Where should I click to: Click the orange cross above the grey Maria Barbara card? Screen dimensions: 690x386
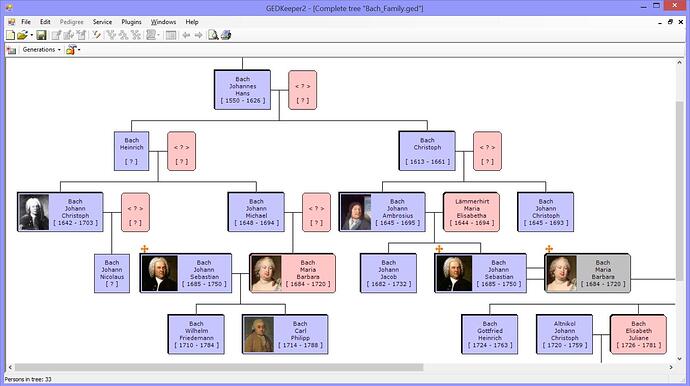[x=549, y=249]
